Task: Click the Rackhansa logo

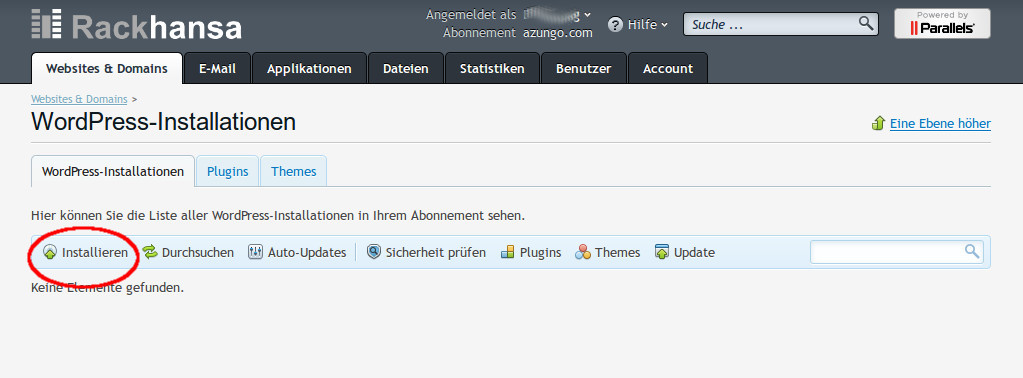Action: pyautogui.click(x=136, y=25)
